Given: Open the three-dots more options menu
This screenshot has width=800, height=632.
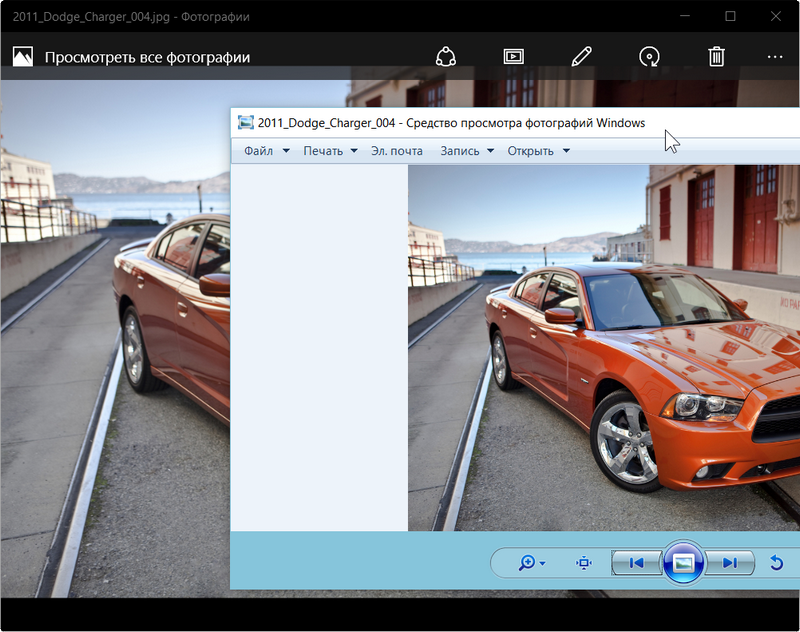Looking at the screenshot, I should (774, 57).
